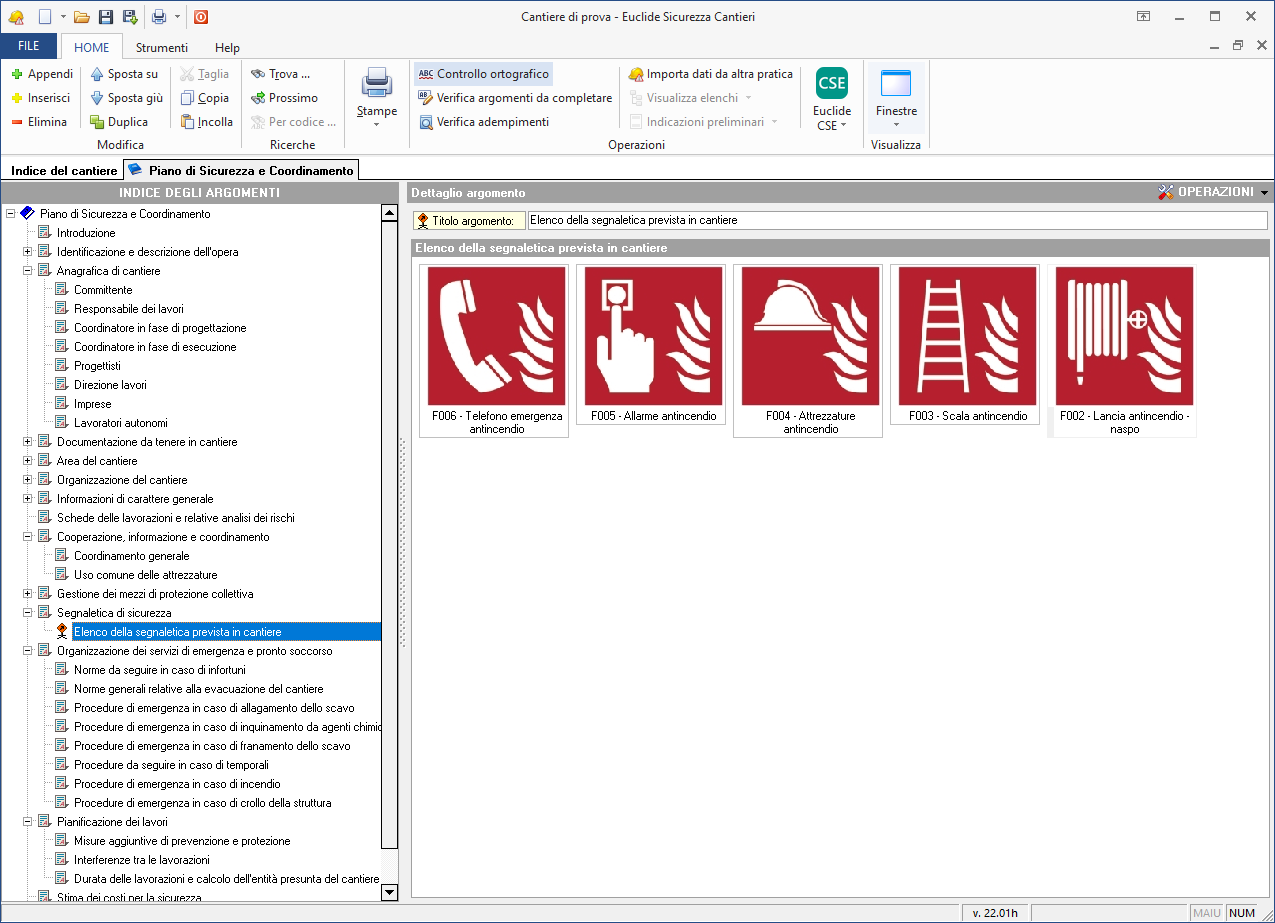Screen dimensions: 1275x923
Task: Open the OPERAZIONI dropdown menu
Action: coord(1213,192)
